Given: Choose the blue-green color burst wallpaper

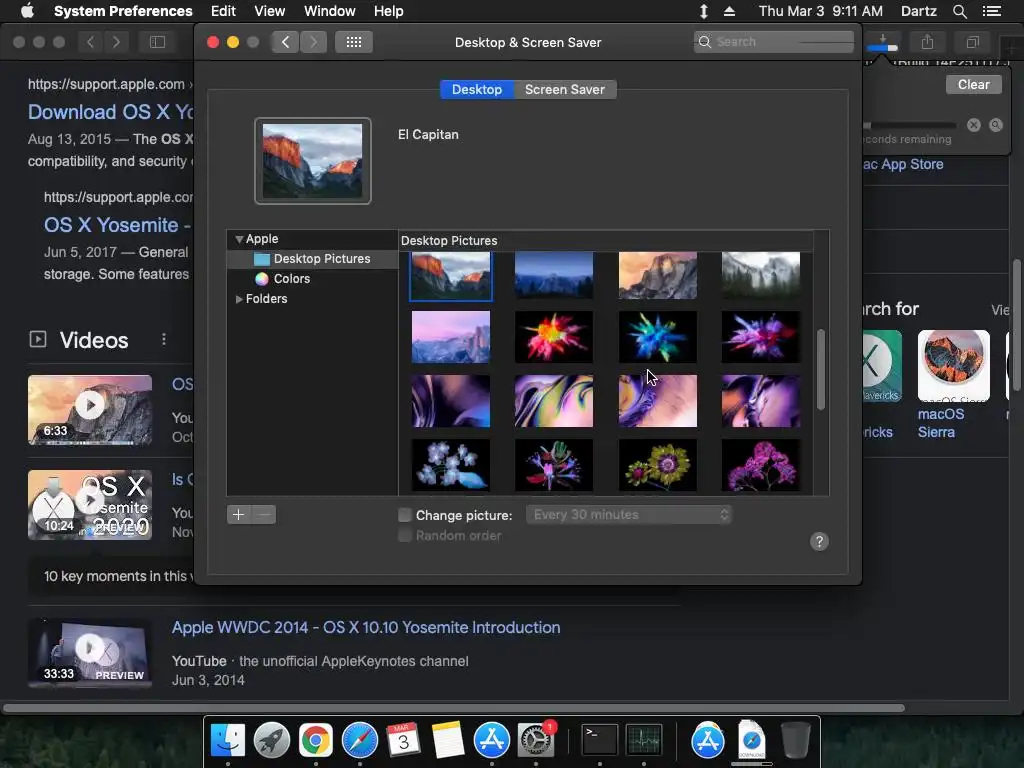Looking at the screenshot, I should point(658,337).
